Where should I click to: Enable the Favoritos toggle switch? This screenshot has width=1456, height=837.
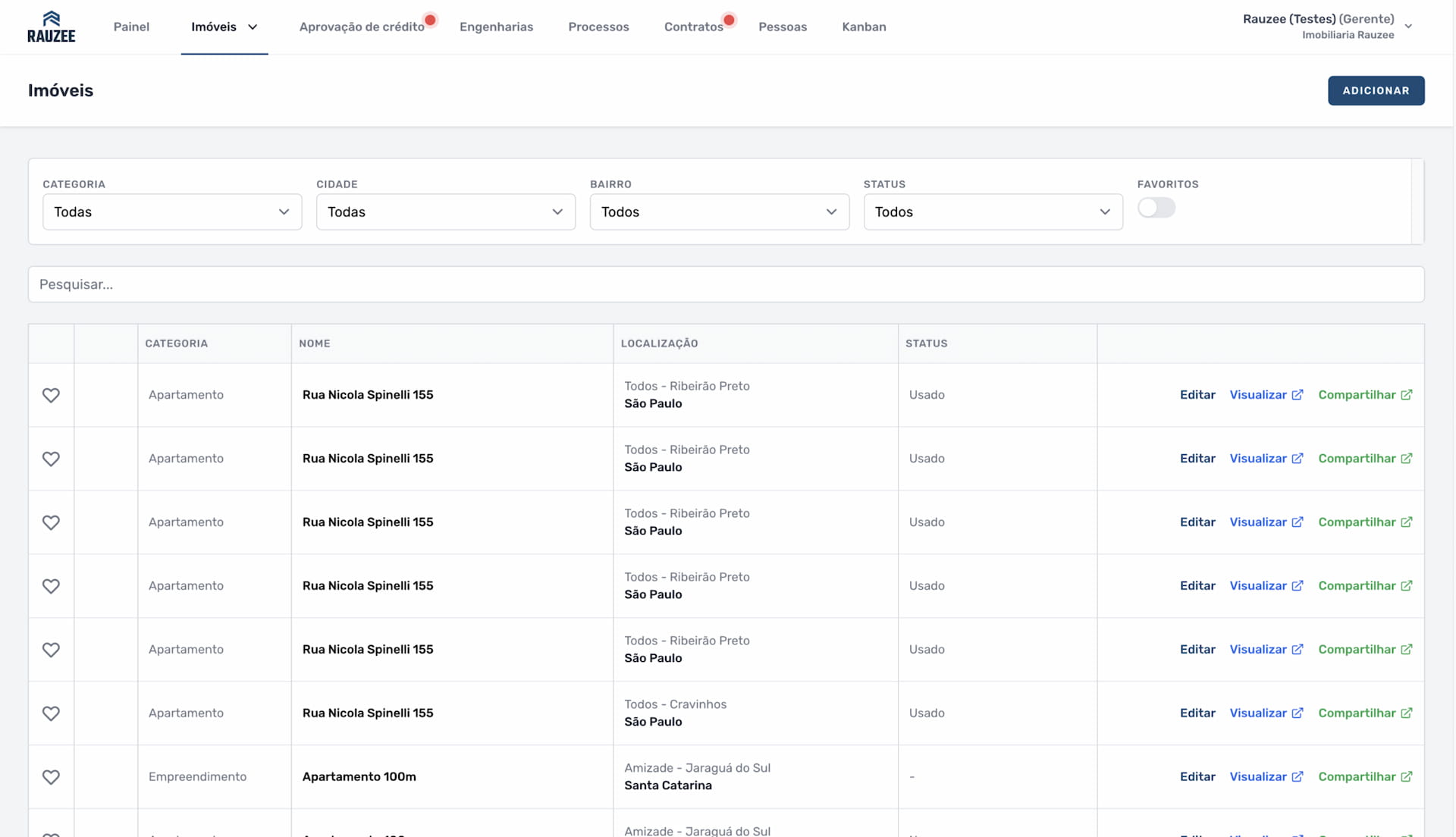tap(1156, 208)
